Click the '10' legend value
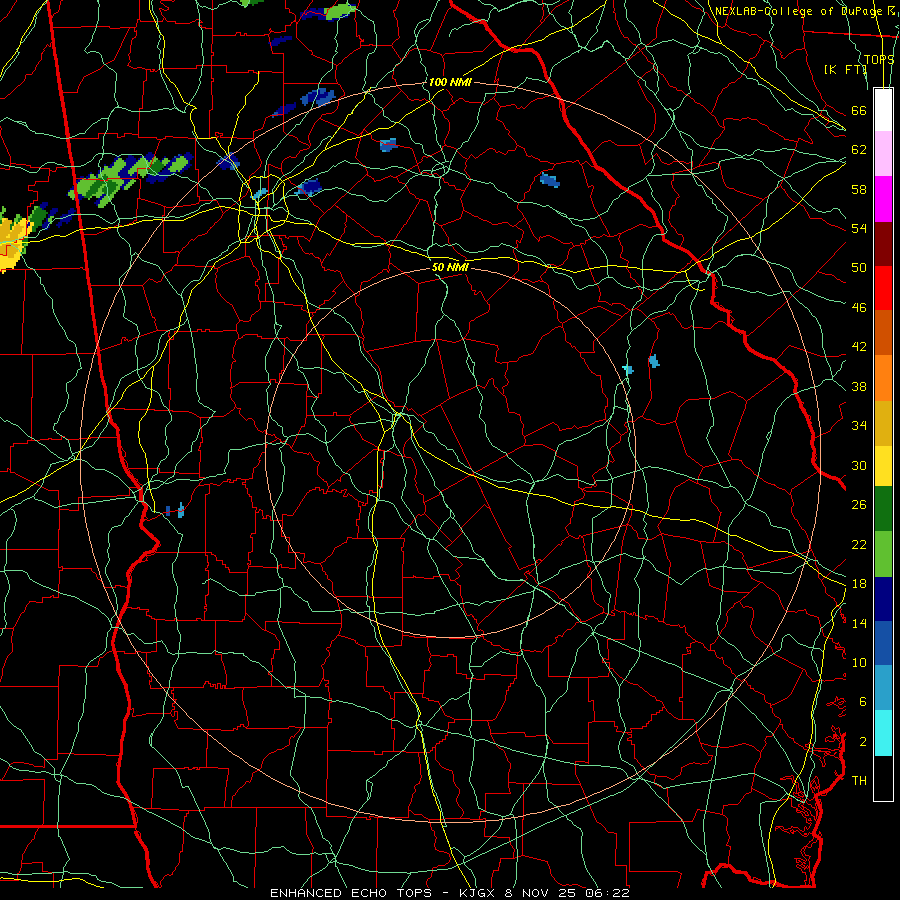Viewport: 900px width, 900px height. pyautogui.click(x=859, y=662)
